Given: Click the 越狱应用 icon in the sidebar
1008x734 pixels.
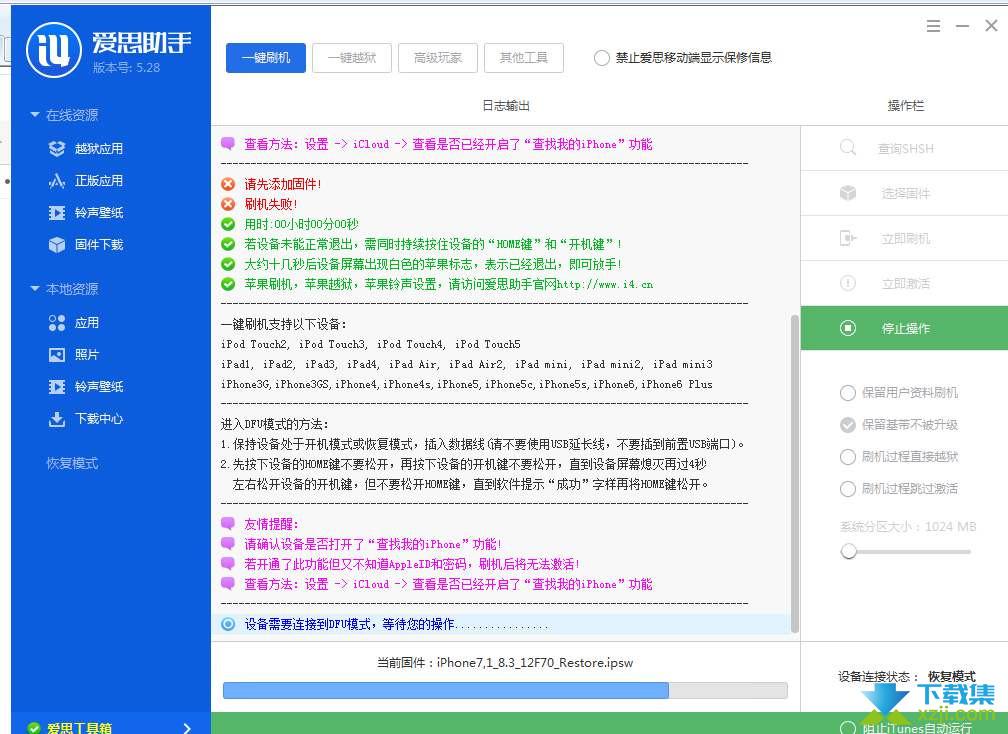Looking at the screenshot, I should click(x=57, y=148).
